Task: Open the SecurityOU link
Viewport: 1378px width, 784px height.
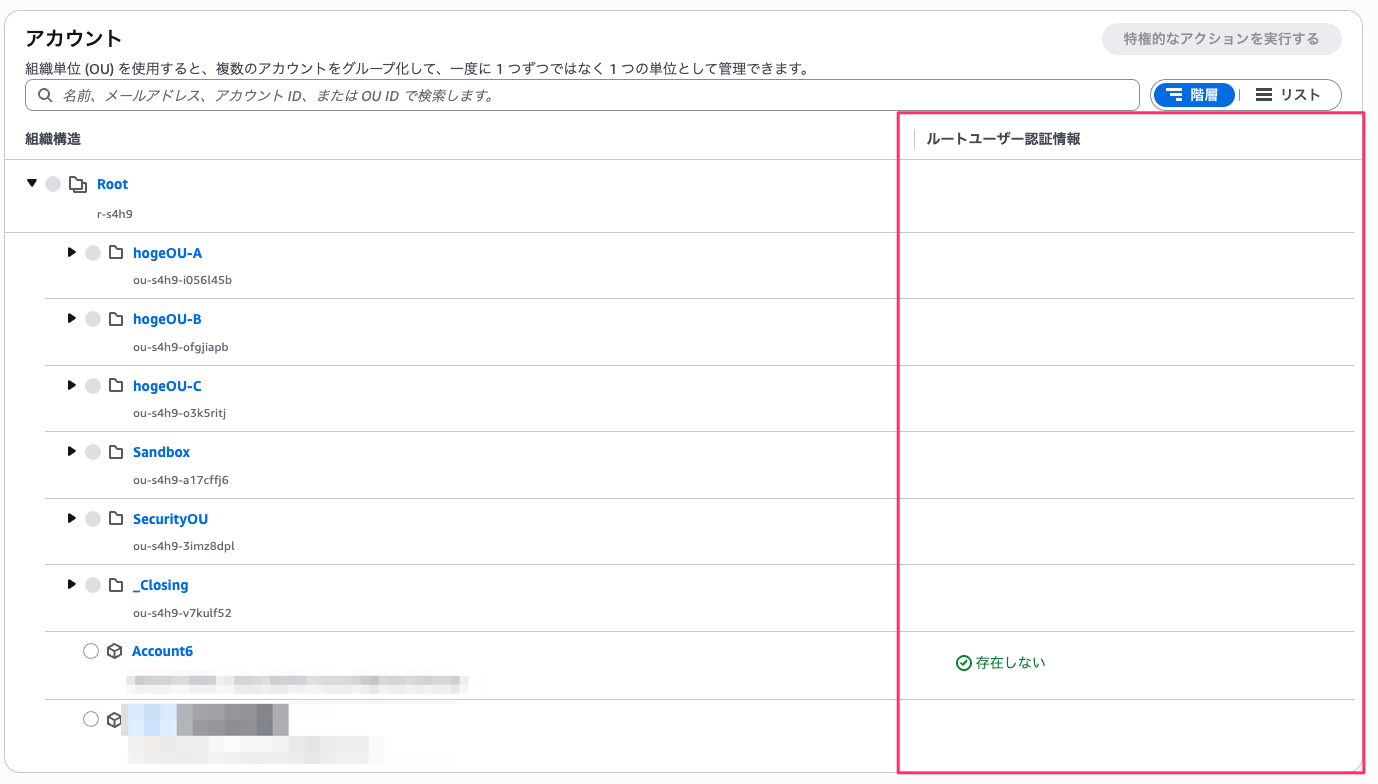Action: coord(170,519)
